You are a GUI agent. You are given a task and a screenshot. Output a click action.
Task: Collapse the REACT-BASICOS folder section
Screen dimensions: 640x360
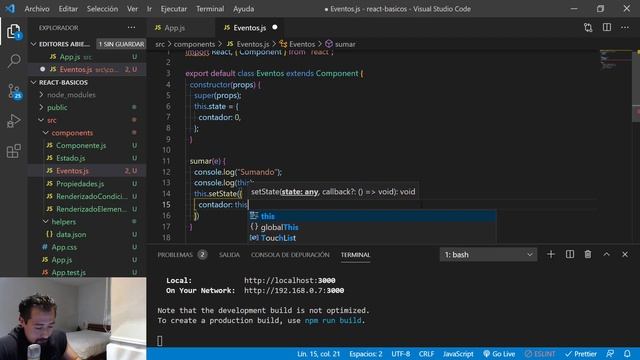[x=34, y=82]
